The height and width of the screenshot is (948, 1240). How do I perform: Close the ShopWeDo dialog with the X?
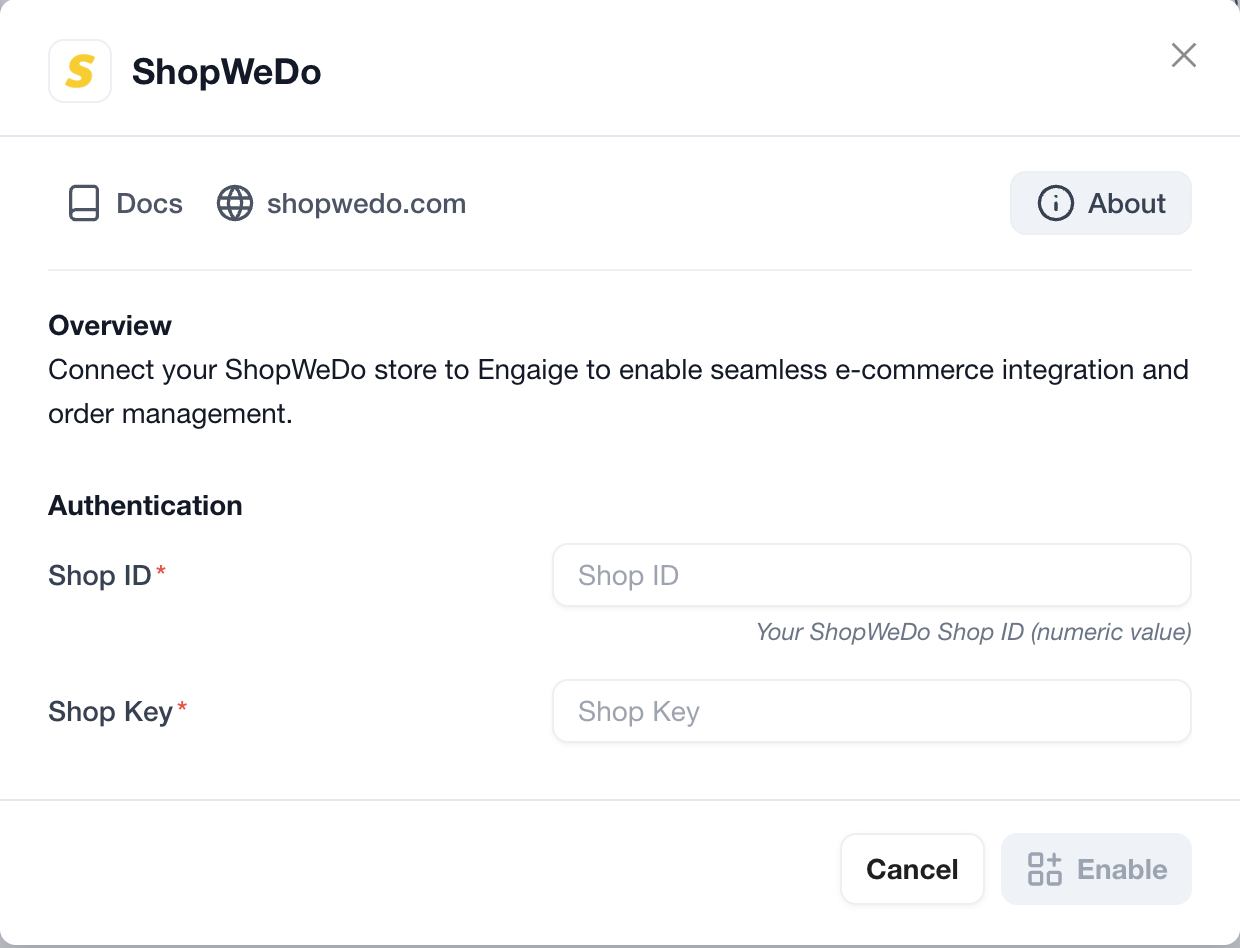(1184, 55)
